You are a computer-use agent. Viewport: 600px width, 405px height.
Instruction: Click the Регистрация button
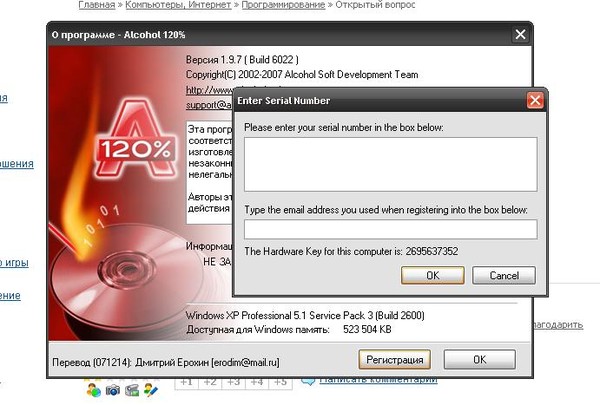pos(395,360)
